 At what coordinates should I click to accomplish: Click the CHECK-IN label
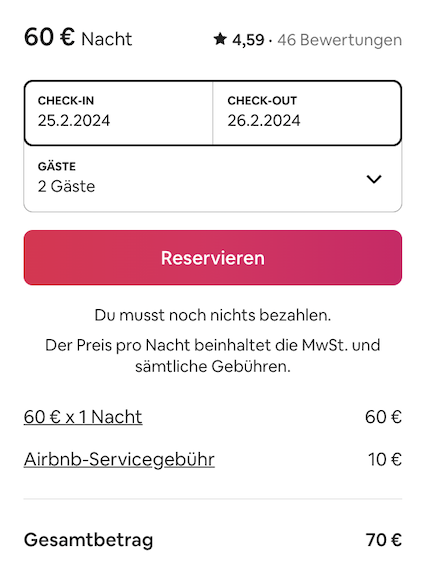66,101
